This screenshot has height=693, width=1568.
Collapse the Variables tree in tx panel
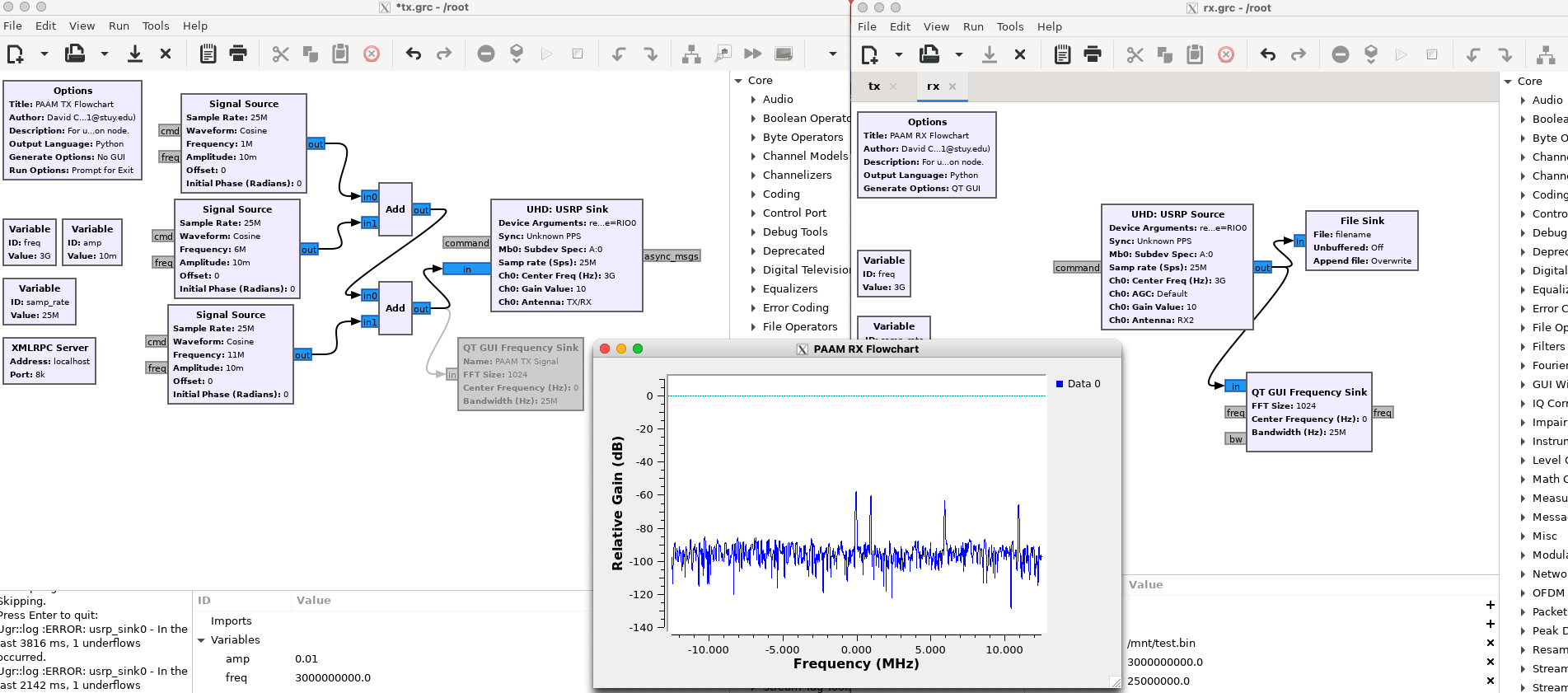pyautogui.click(x=201, y=640)
